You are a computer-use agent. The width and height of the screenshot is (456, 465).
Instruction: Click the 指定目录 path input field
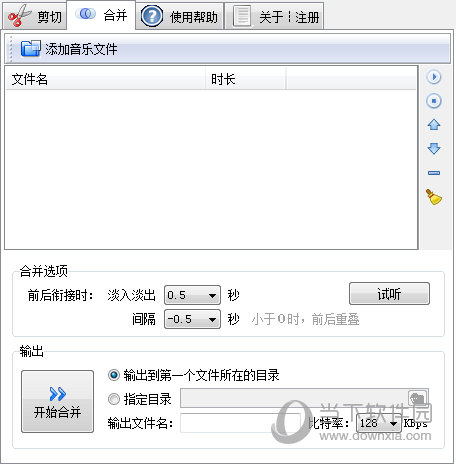point(293,398)
